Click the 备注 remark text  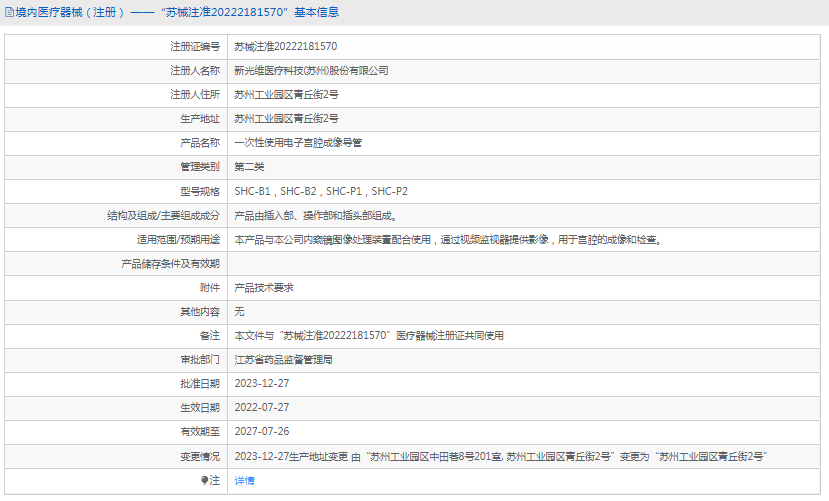(x=369, y=336)
